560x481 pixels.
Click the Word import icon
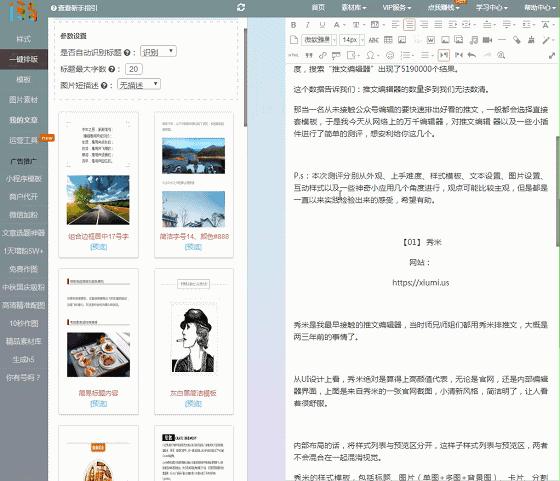pos(431,40)
